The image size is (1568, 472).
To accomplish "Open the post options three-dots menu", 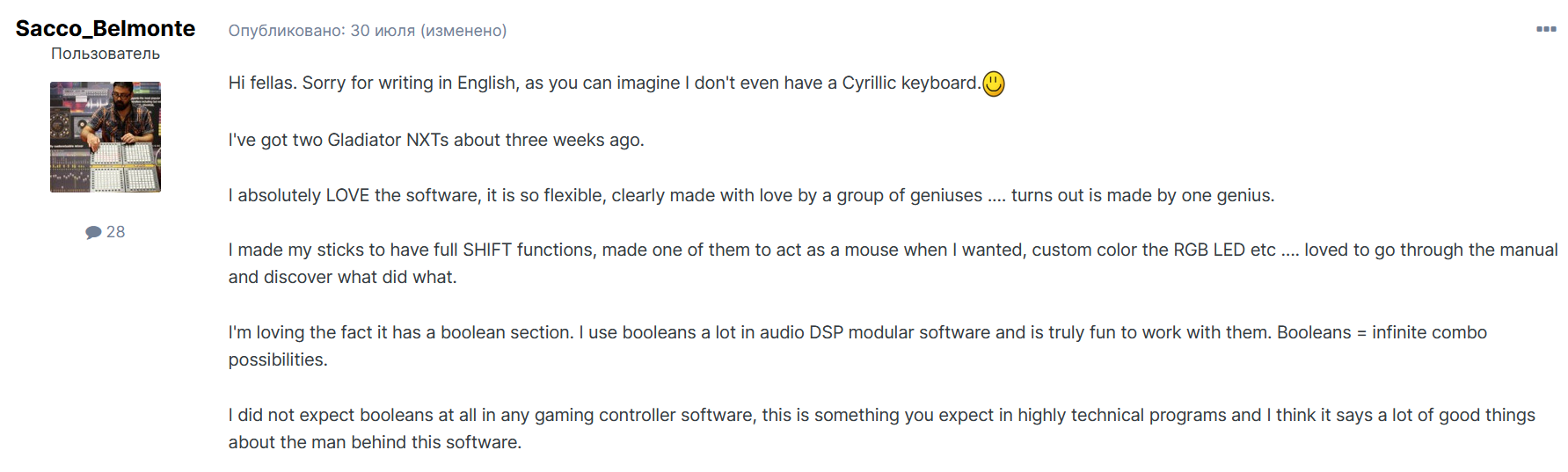I will pos(1546,29).
